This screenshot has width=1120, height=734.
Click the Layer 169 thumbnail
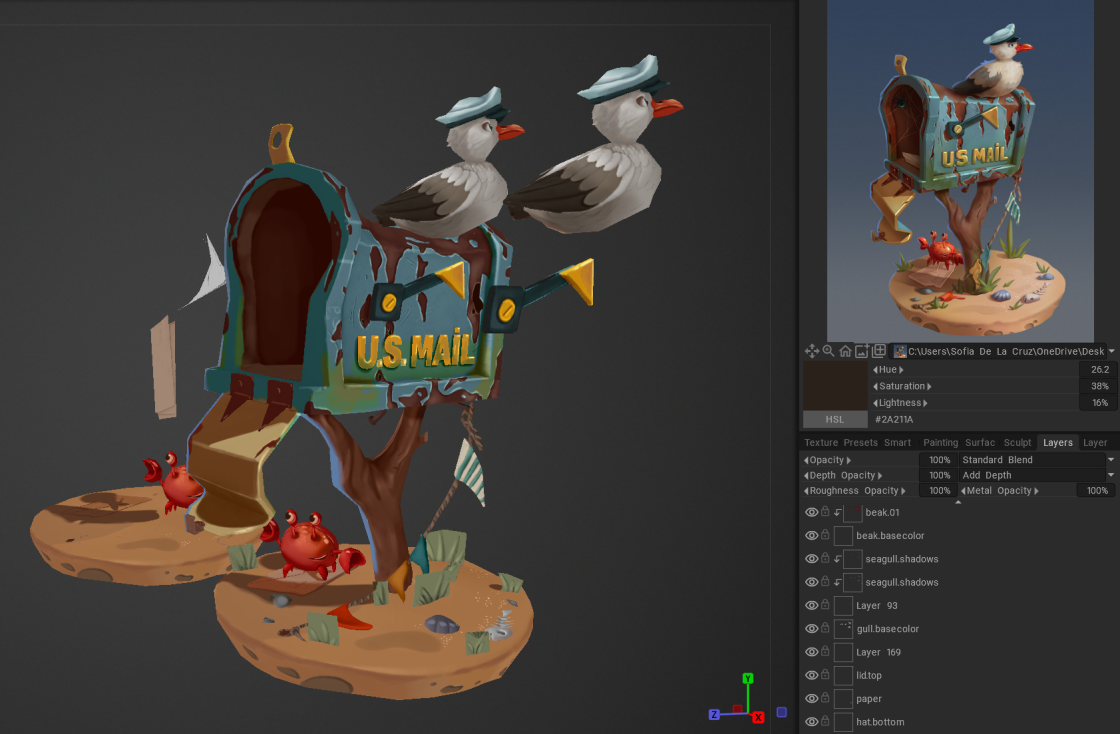click(844, 652)
